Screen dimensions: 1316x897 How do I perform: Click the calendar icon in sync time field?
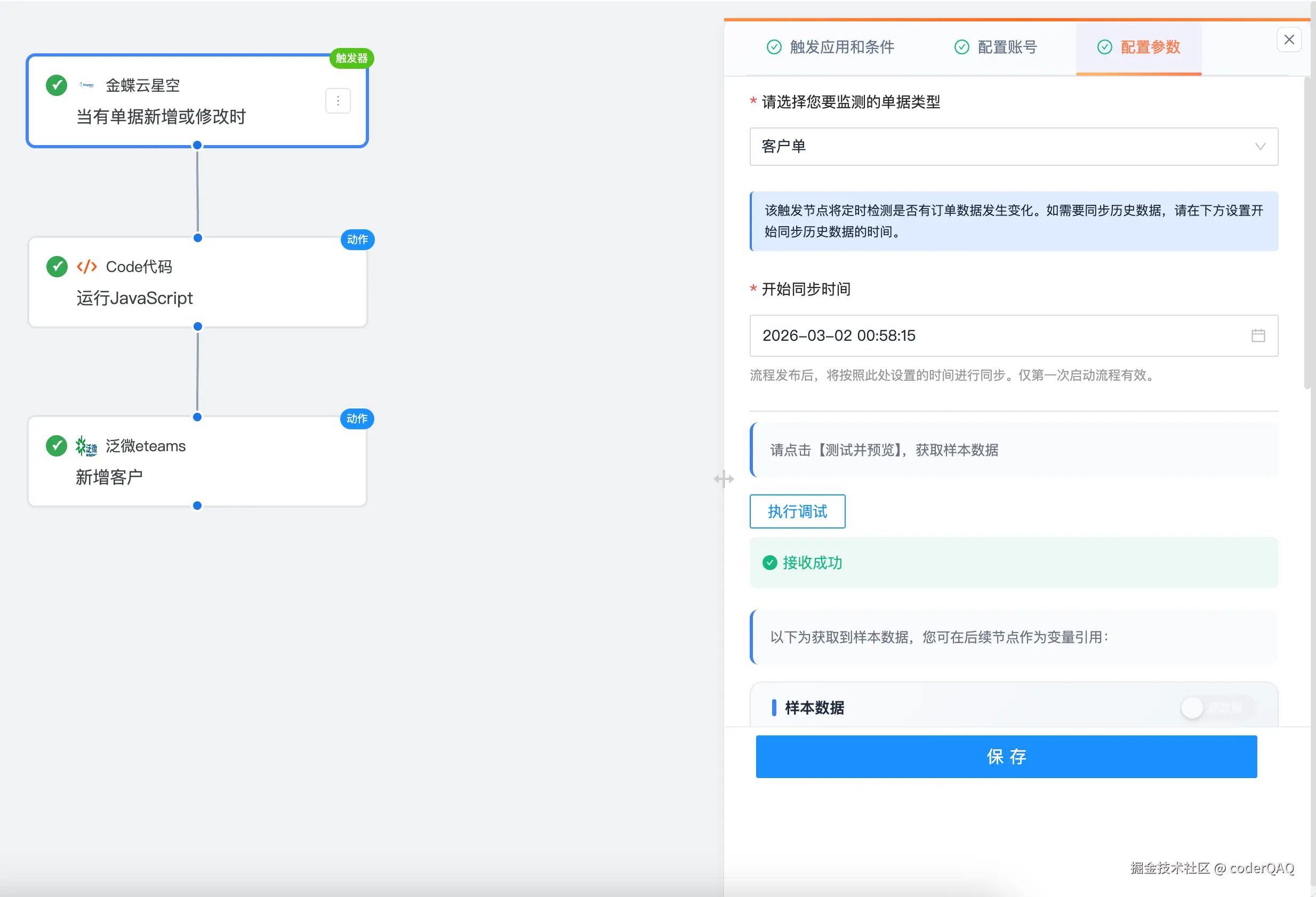1258,336
